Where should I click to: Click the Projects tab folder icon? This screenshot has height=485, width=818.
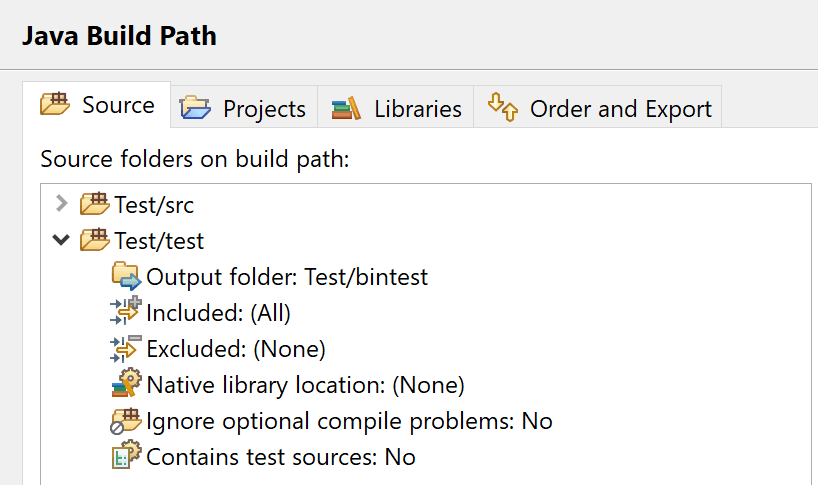(x=195, y=107)
